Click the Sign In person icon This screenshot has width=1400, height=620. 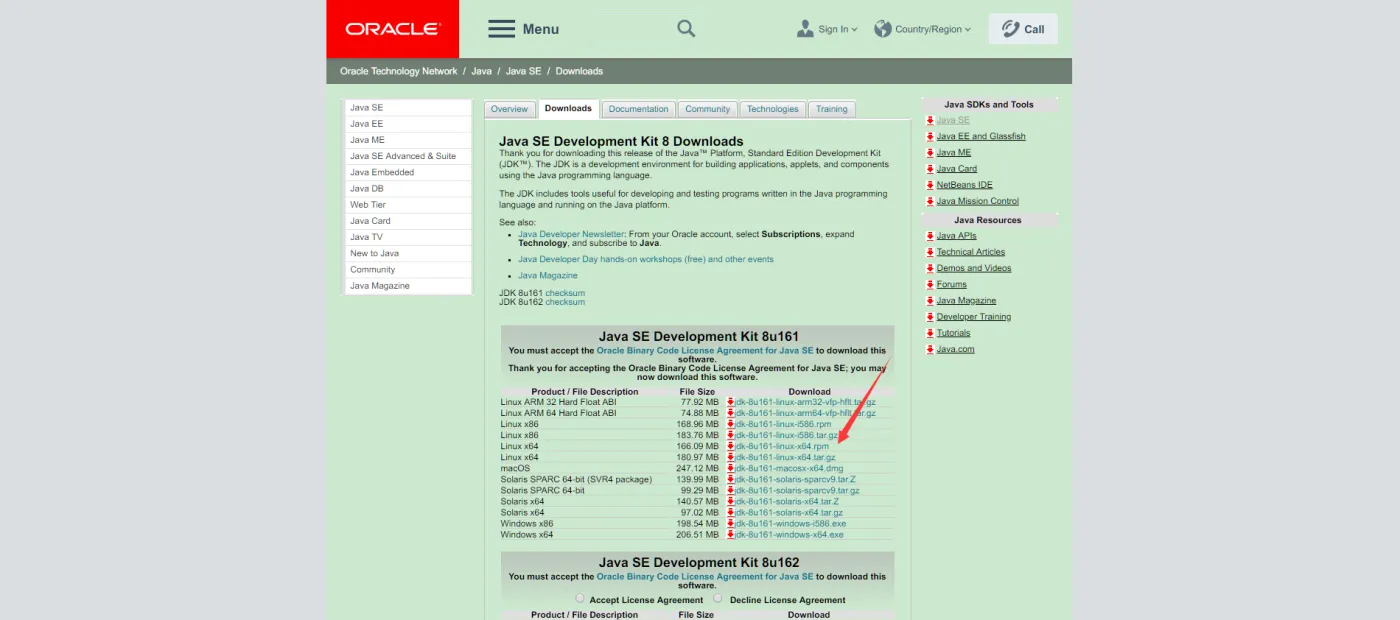coord(805,29)
